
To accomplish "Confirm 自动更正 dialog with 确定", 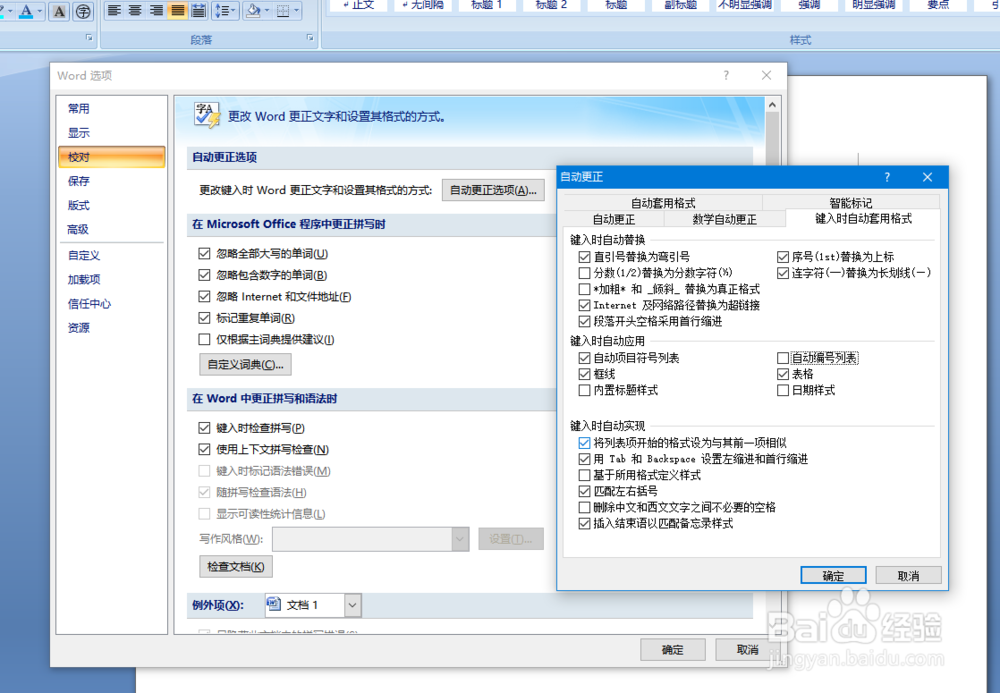I will click(833, 575).
